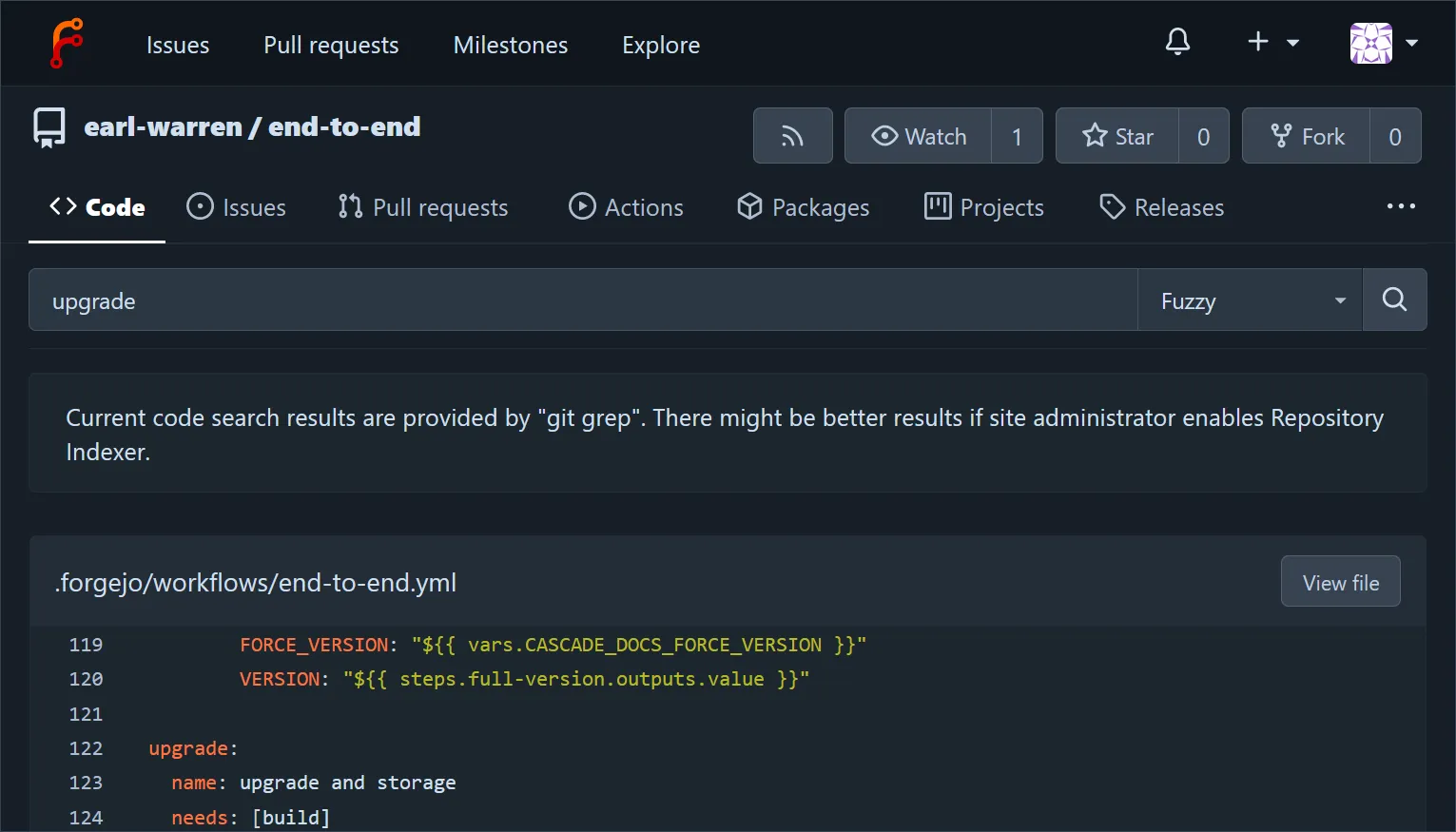Screen dimensions: 1456x832
Task: Open the Fuzzy search mode dropdown
Action: pyautogui.click(x=1249, y=300)
